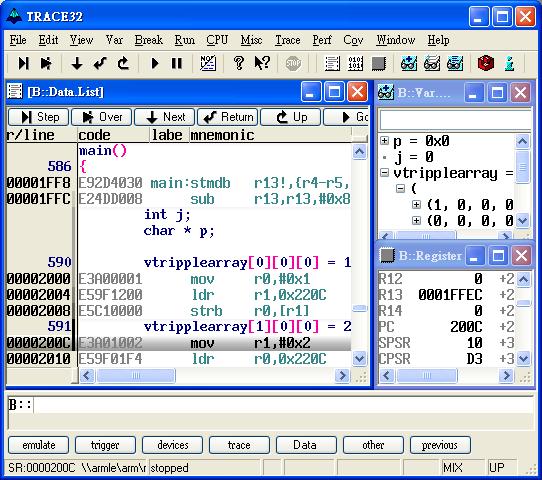Open the Trace menu

(x=288, y=40)
